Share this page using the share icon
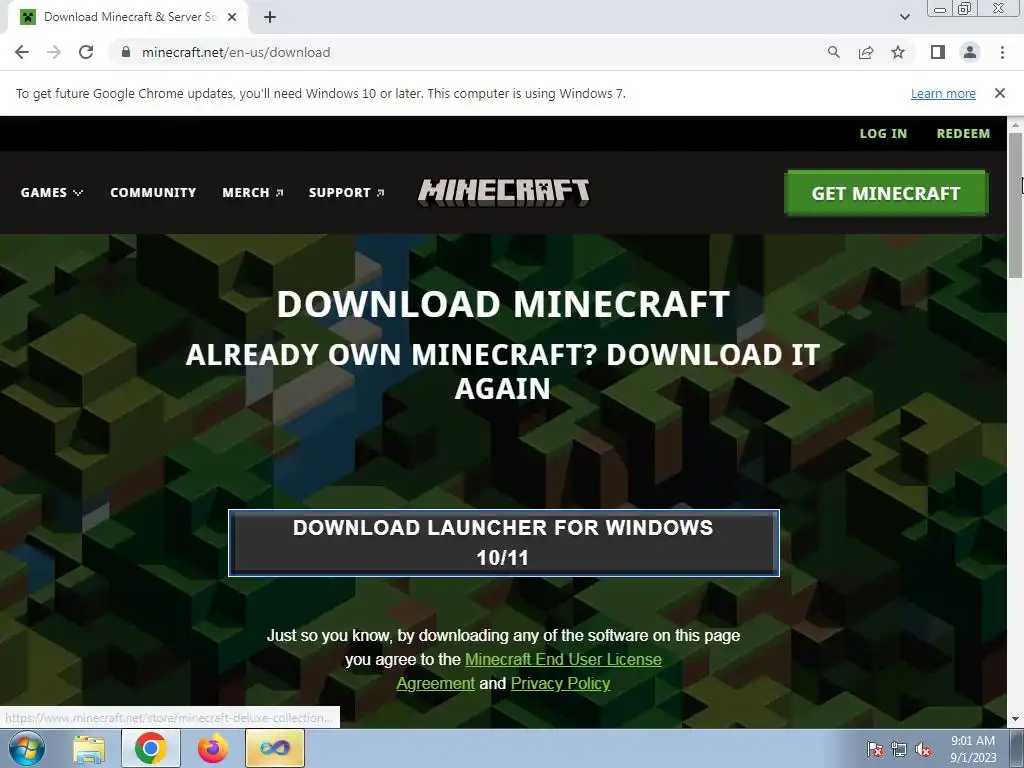Screen dimensions: 1024x768 866,52
